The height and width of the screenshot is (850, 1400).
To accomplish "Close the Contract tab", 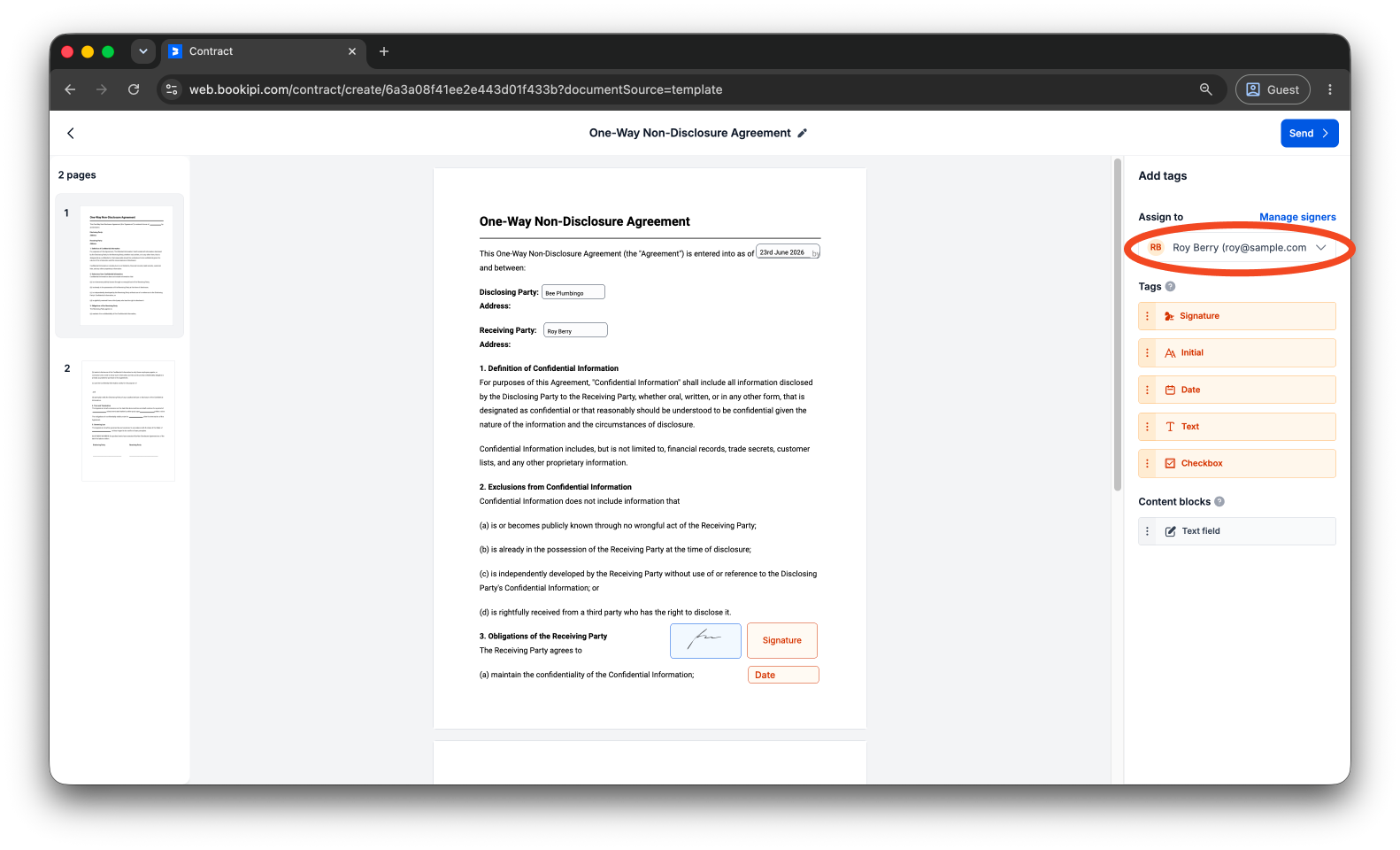I will [x=352, y=51].
